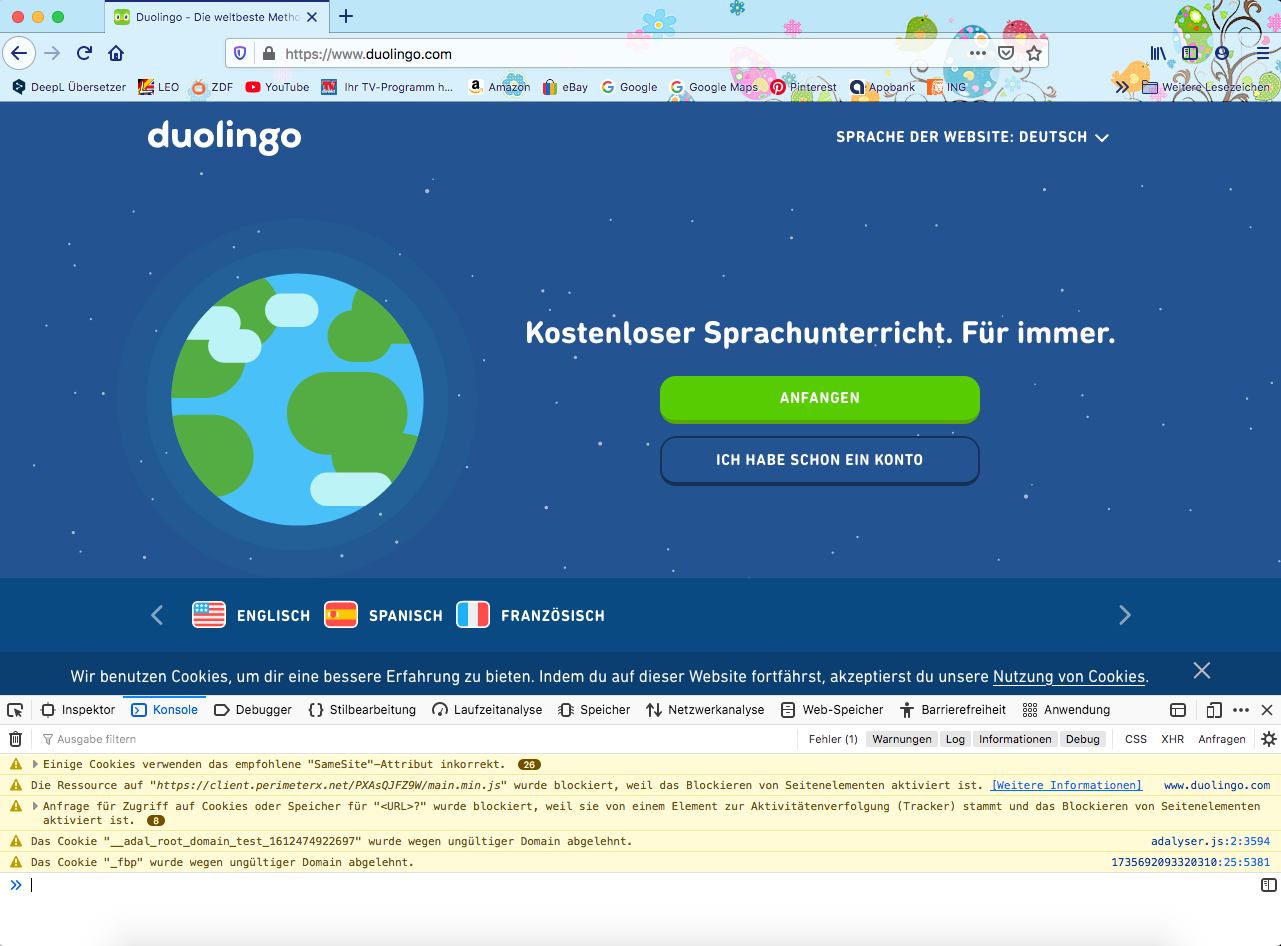This screenshot has width=1281, height=946.
Task: Show site security info via padlock icon
Action: (x=267, y=54)
